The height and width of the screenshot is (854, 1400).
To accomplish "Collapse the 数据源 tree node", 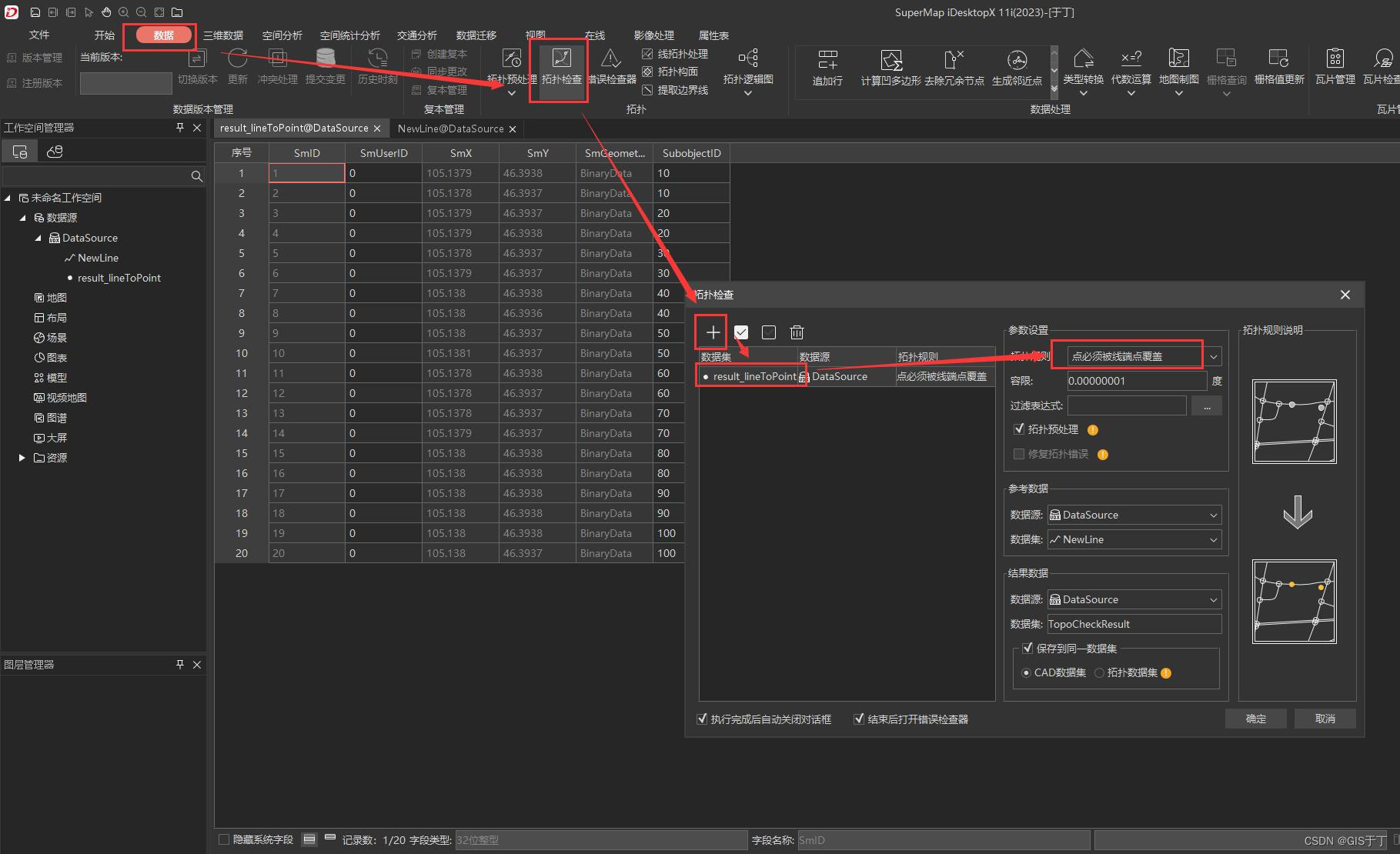I will pyautogui.click(x=23, y=218).
